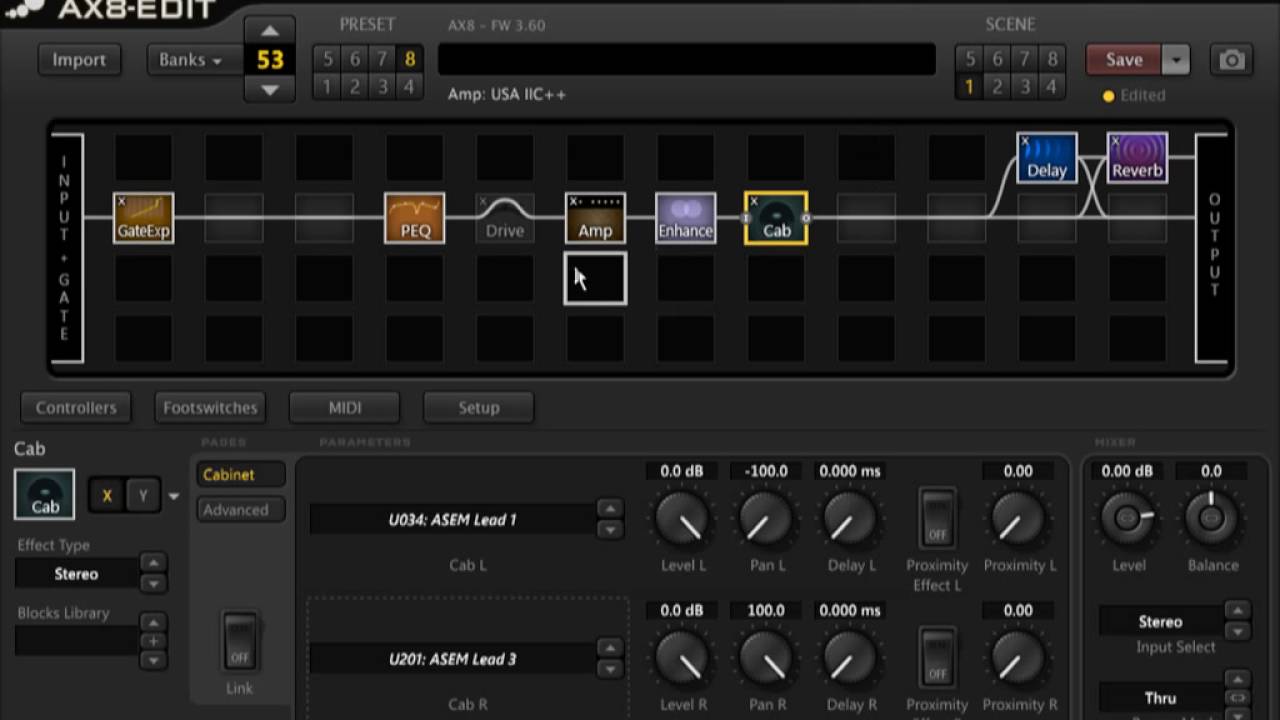Select preset slot 1
Image resolution: width=1280 pixels, height=720 pixels.
pos(327,87)
